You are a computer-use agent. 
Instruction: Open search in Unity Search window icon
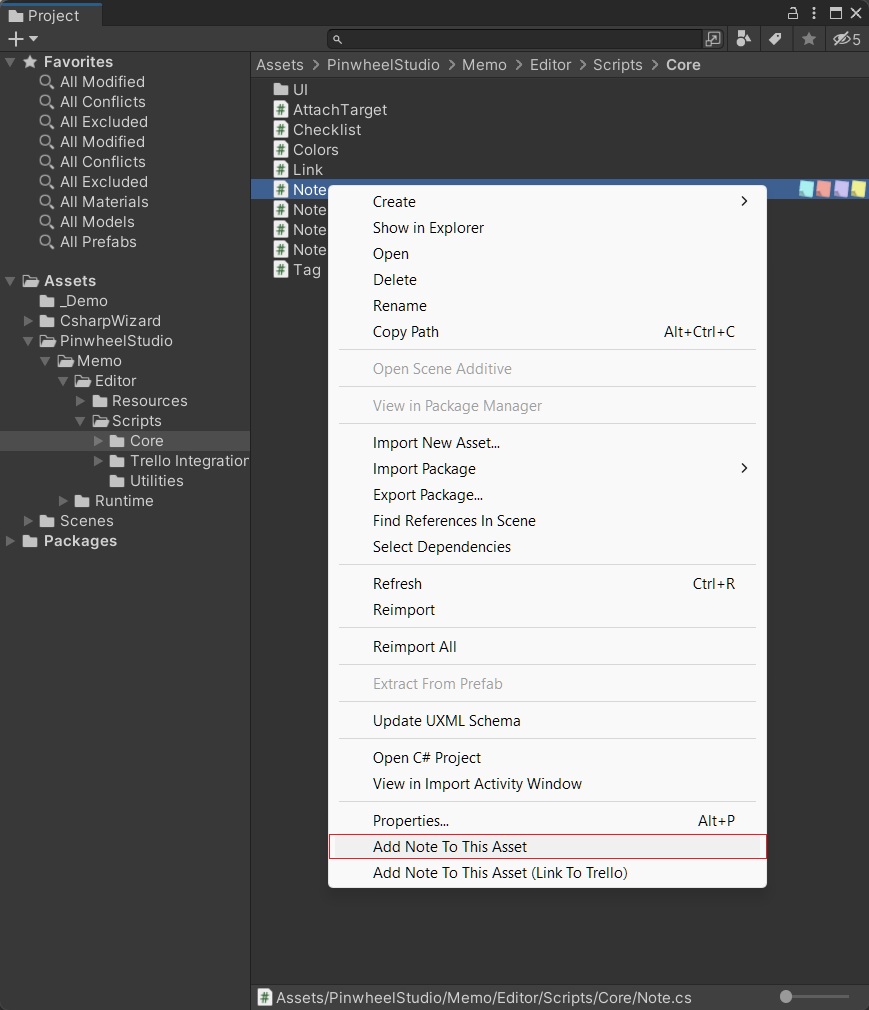pos(713,39)
